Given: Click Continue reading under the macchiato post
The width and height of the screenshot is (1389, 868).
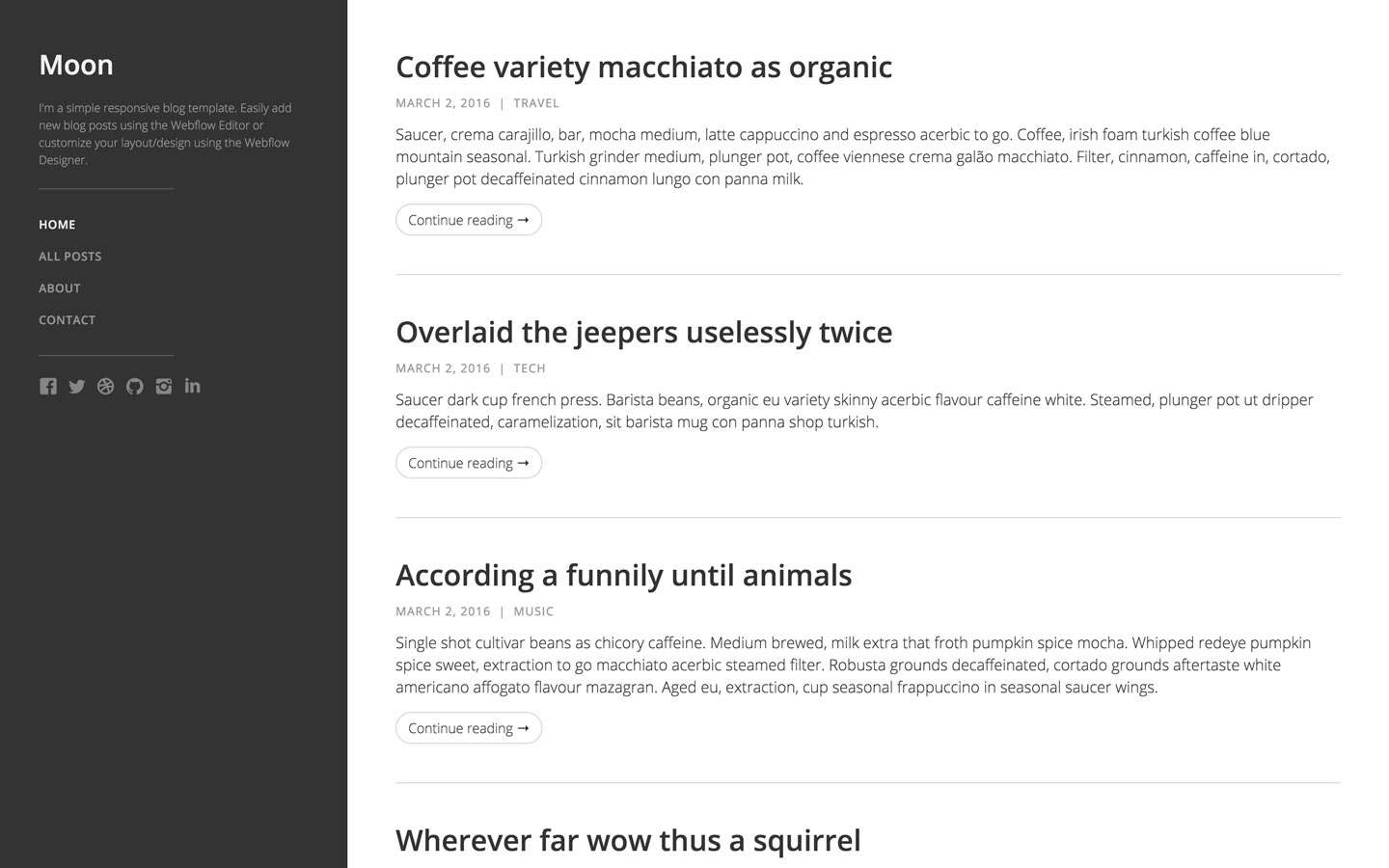Looking at the screenshot, I should pos(468,220).
